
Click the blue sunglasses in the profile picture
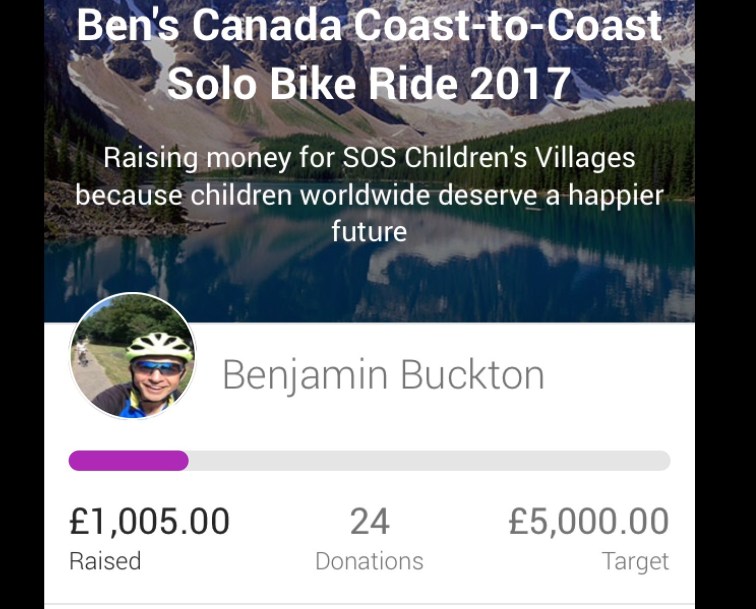pyautogui.click(x=159, y=367)
